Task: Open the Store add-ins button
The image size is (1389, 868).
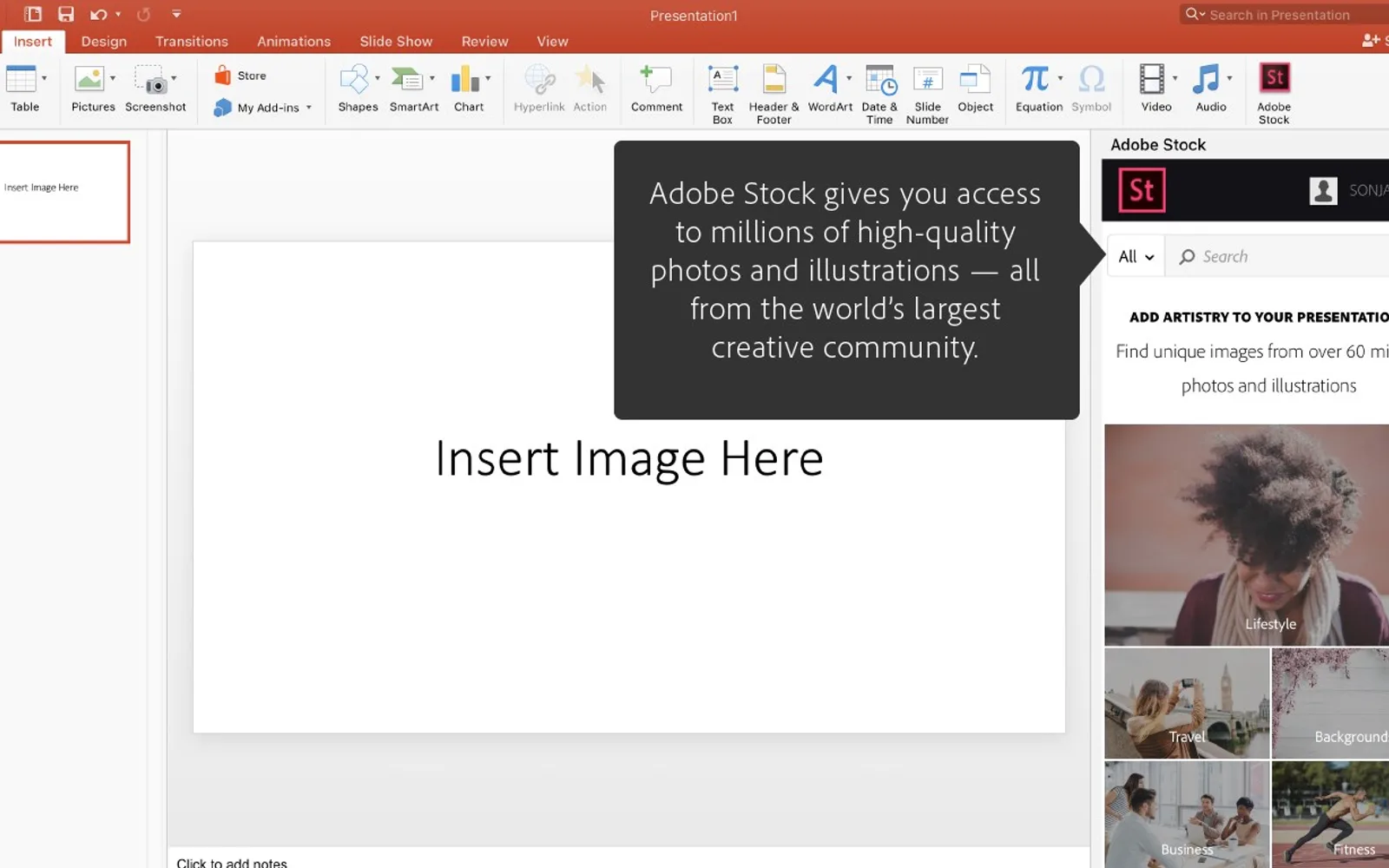Action: [x=240, y=76]
